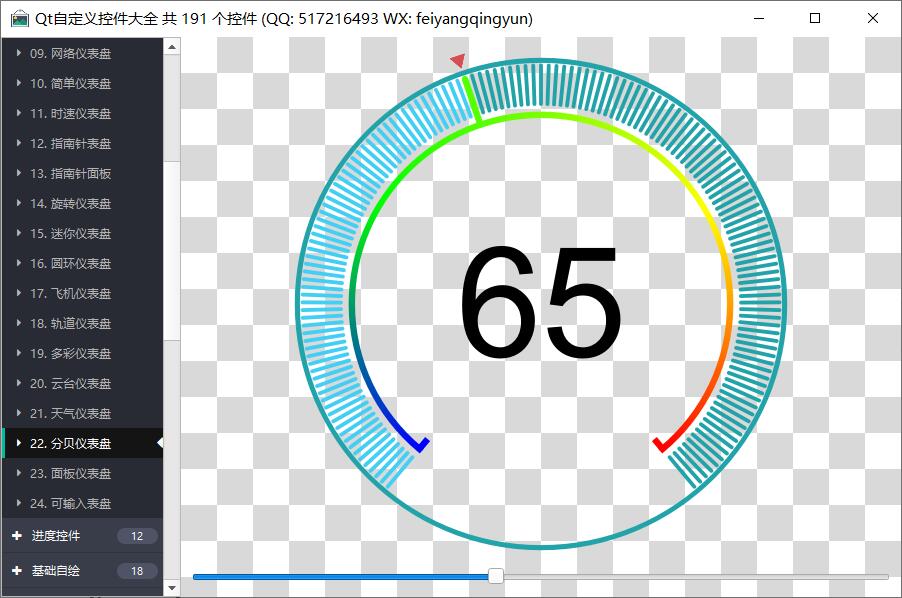This screenshot has width=902, height=598.
Task: Open 24. 可输入表盘 item
Action: pos(70,503)
